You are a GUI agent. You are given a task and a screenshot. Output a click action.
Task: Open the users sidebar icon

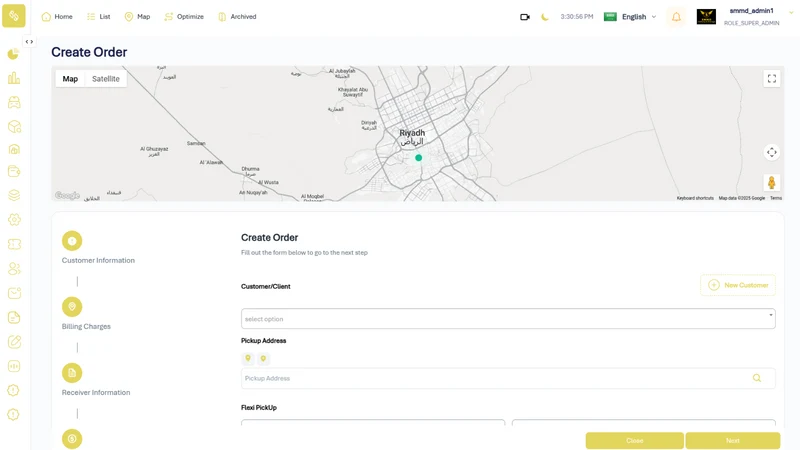click(14, 268)
